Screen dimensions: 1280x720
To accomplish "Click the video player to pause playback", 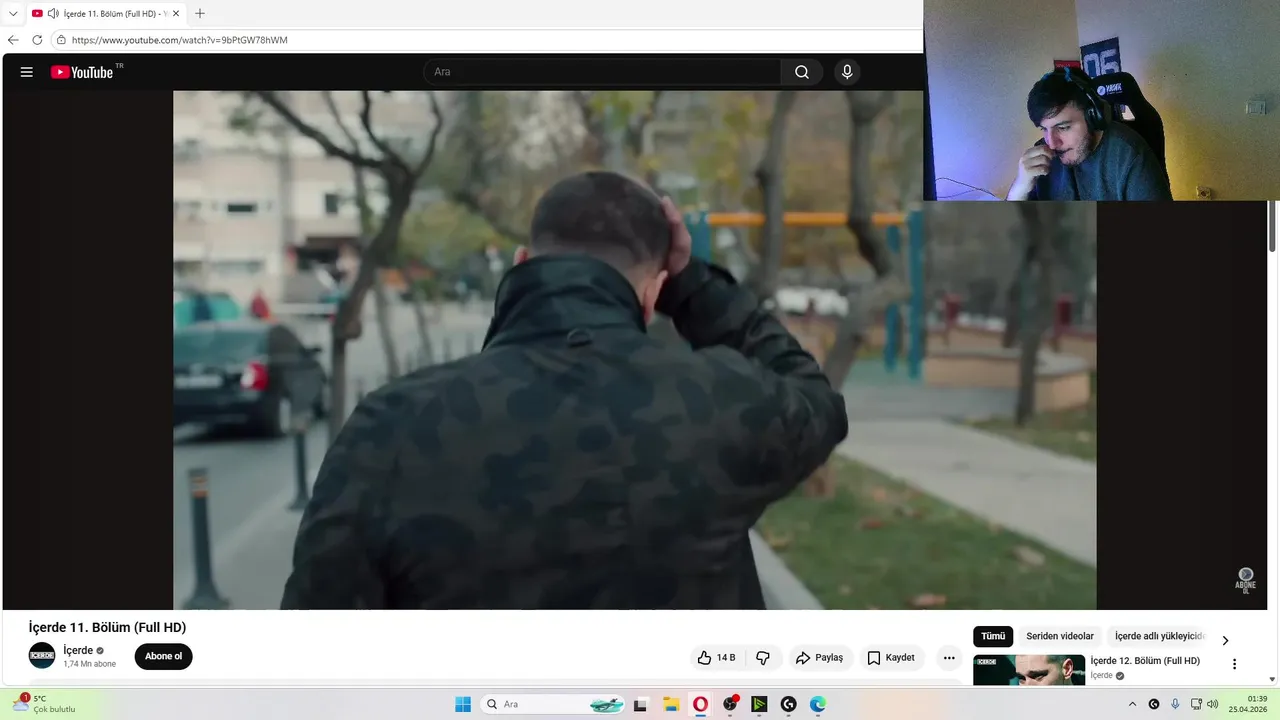I will pos(634,350).
